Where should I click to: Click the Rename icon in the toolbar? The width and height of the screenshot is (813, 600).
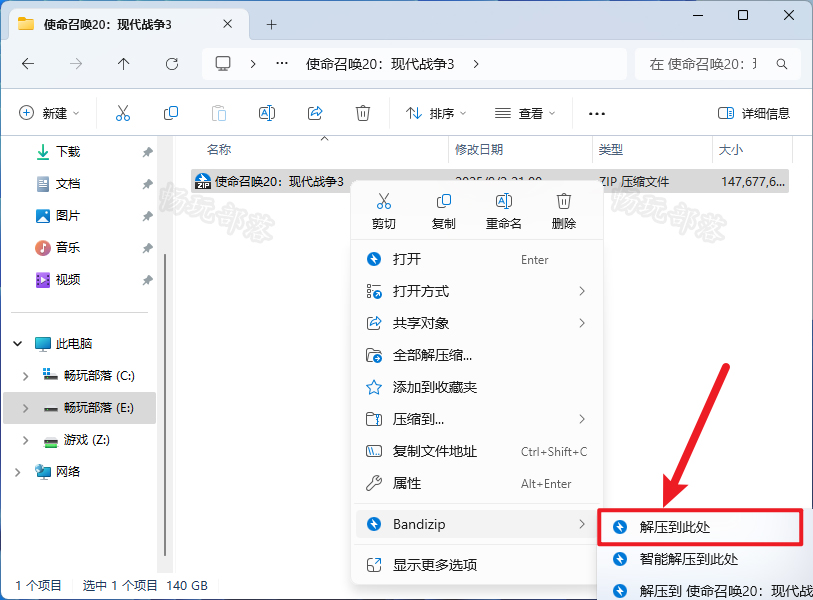pyautogui.click(x=267, y=113)
